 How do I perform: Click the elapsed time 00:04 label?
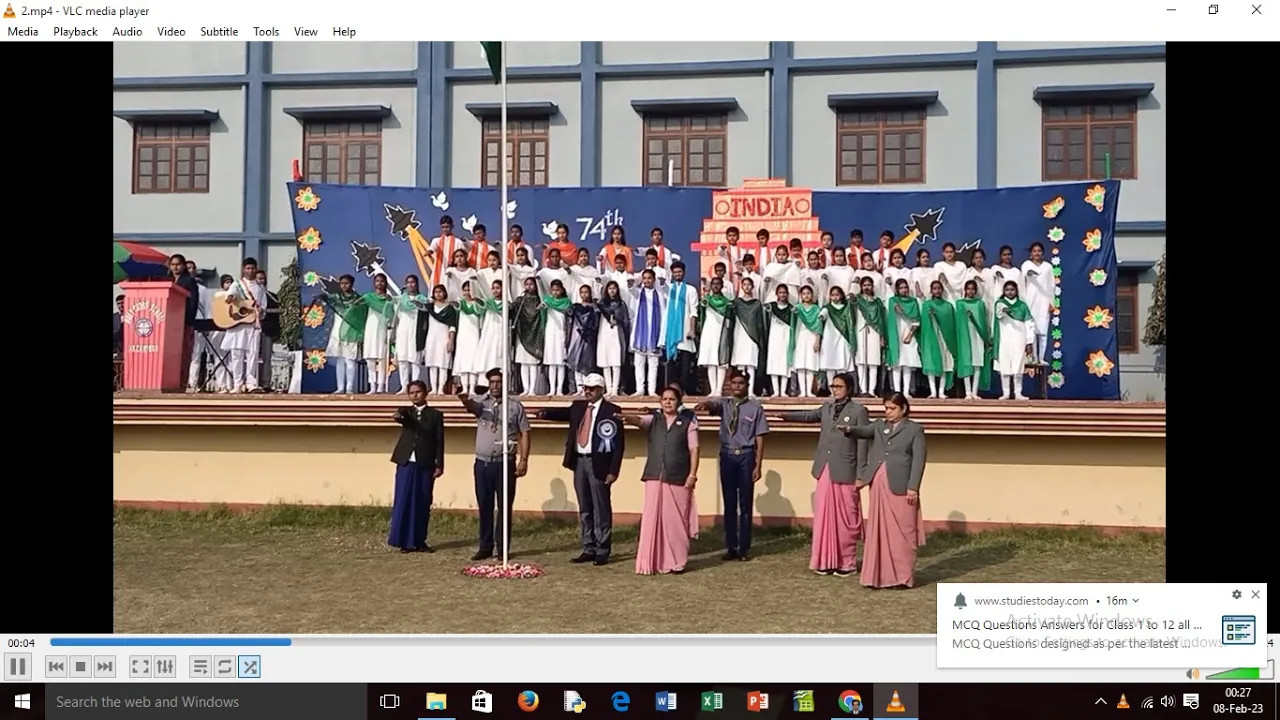pos(21,643)
